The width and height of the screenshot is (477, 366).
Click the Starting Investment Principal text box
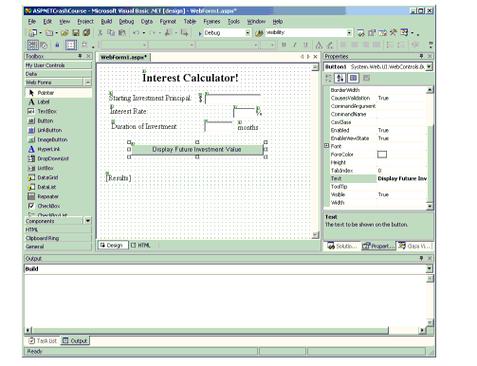tap(233, 99)
